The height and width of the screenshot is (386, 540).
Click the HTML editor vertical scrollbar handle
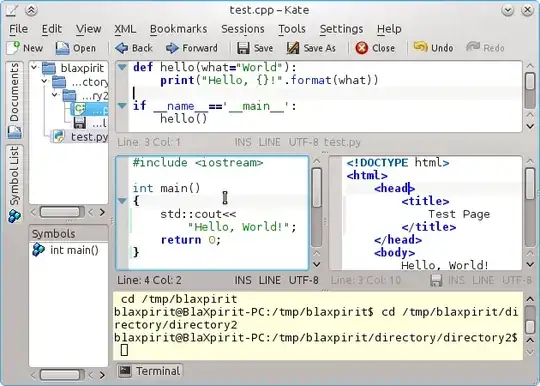(x=530, y=183)
